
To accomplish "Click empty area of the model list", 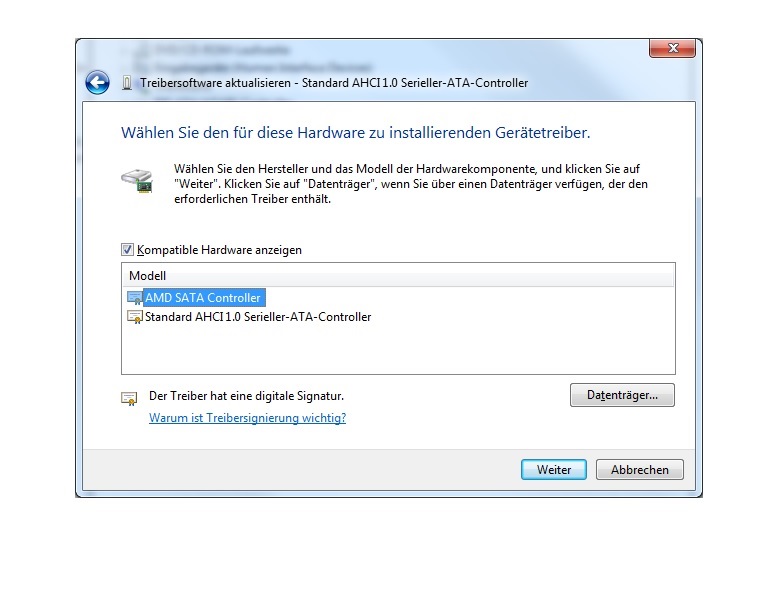I will [398, 350].
